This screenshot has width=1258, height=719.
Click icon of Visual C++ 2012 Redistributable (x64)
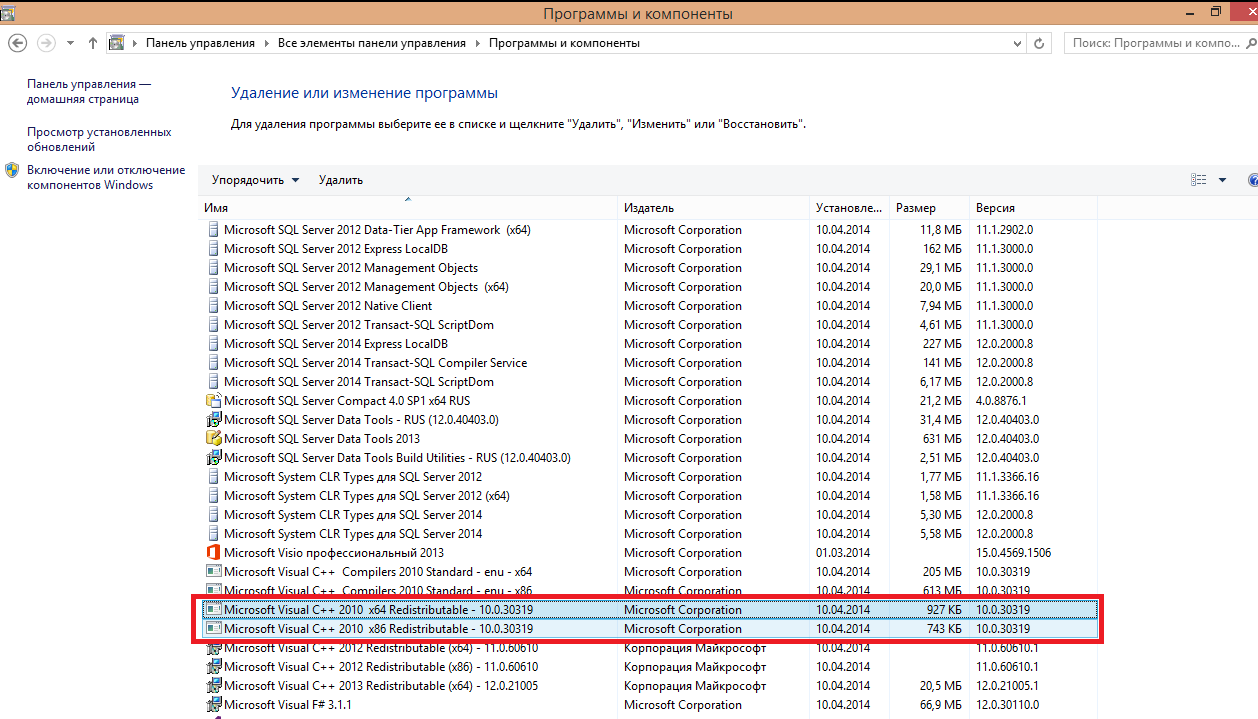pyautogui.click(x=213, y=648)
